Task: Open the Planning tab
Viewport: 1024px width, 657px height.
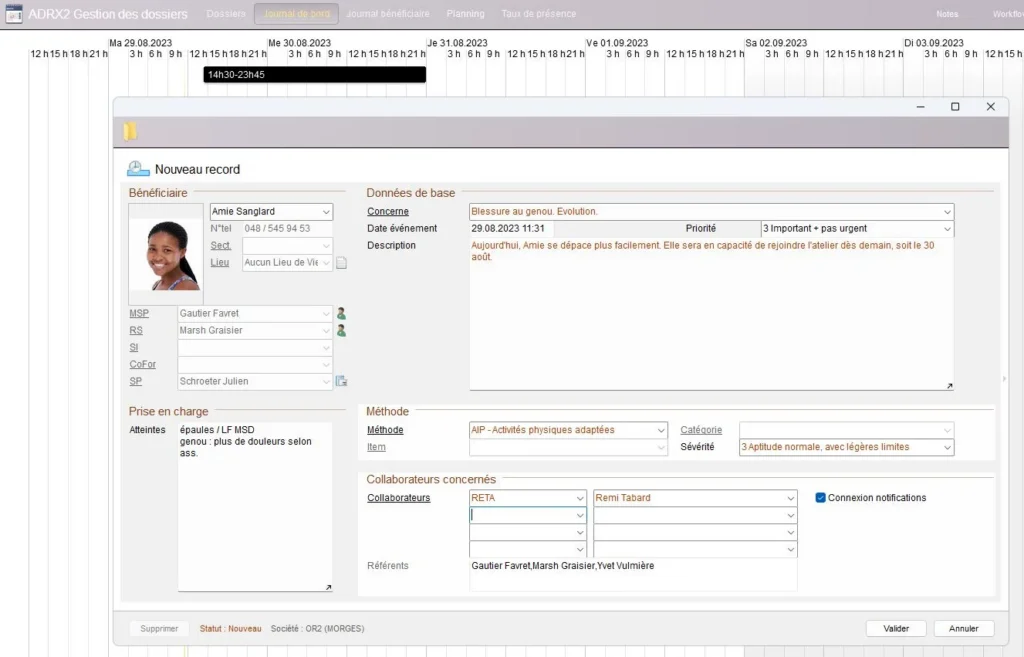Action: point(466,14)
